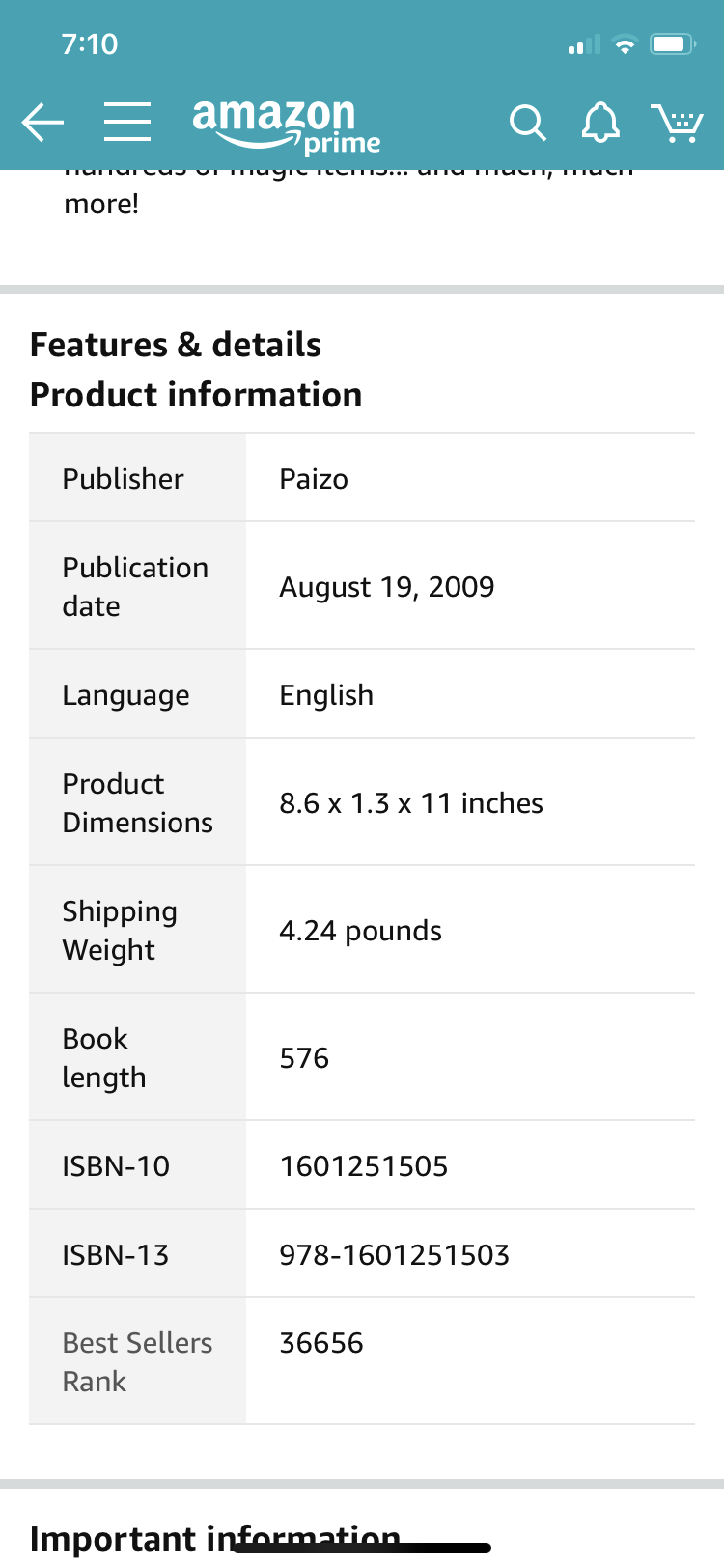Image resolution: width=724 pixels, height=1568 pixels.
Task: Tap battery indicator in status bar
Action: coord(673,44)
